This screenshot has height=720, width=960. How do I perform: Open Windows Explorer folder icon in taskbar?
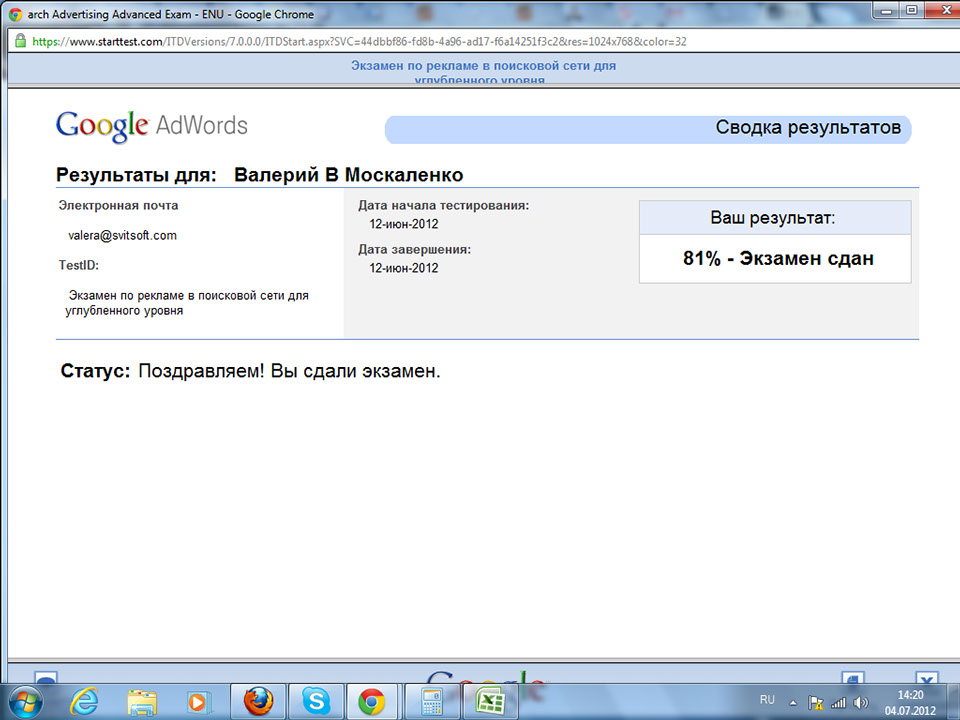coord(141,702)
